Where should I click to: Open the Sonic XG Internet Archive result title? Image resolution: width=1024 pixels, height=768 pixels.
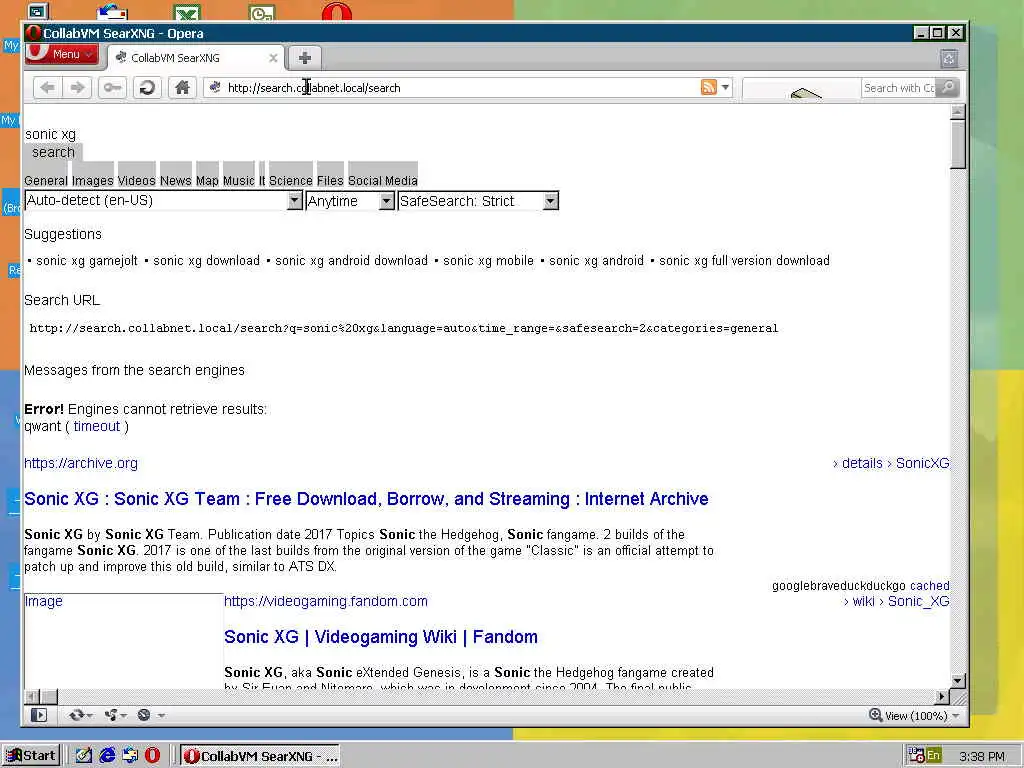(366, 499)
